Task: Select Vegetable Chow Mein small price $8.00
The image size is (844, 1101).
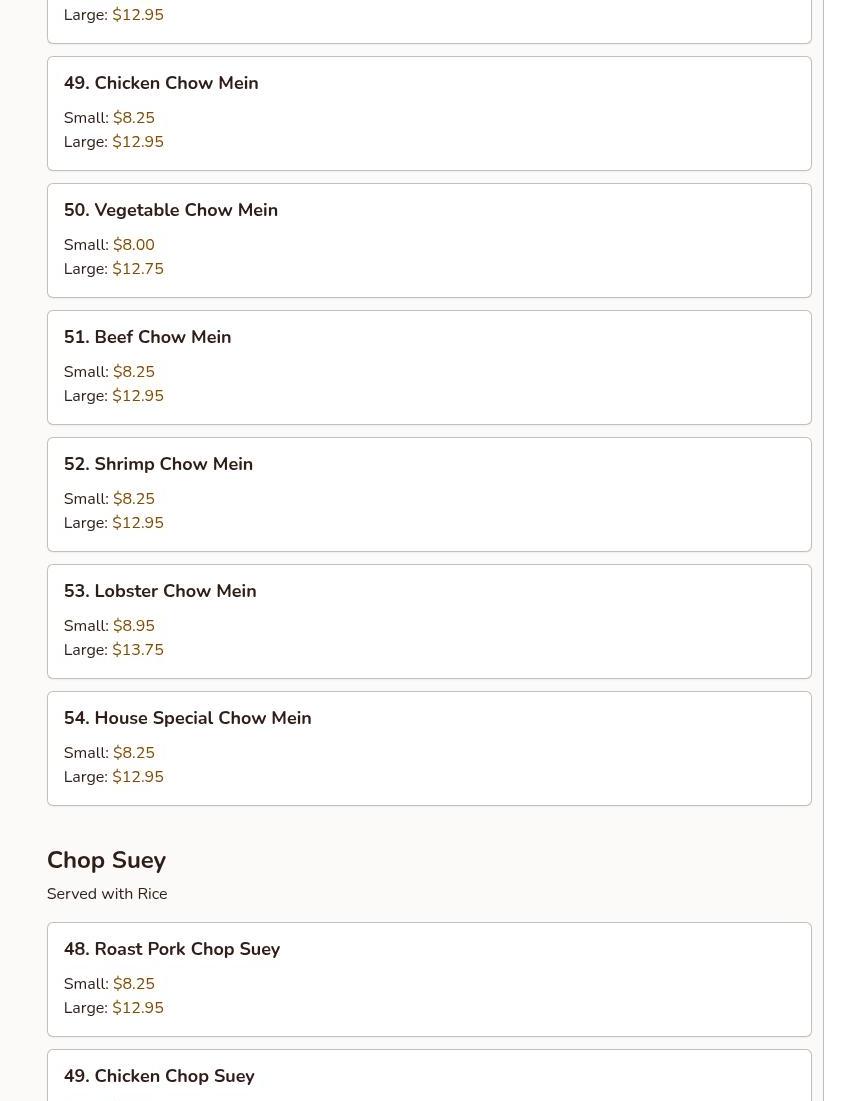Action: (x=134, y=245)
